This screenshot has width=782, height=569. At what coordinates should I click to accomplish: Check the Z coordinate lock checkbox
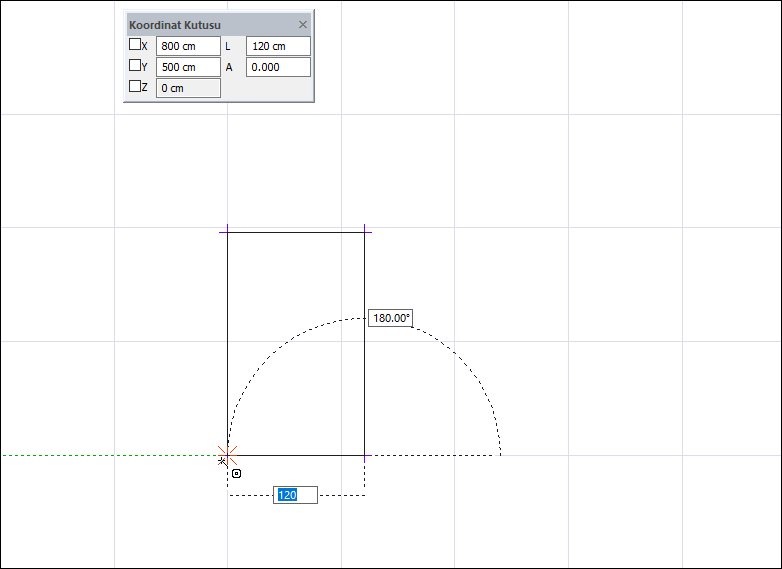[135, 87]
